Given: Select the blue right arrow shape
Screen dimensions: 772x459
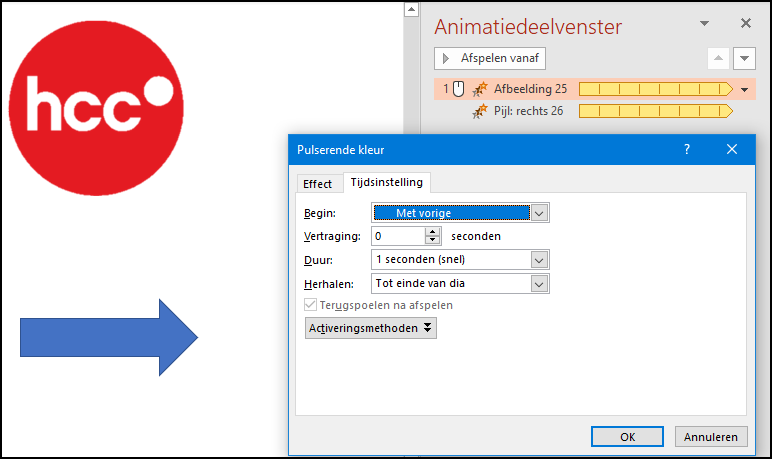Looking at the screenshot, I should [109, 337].
